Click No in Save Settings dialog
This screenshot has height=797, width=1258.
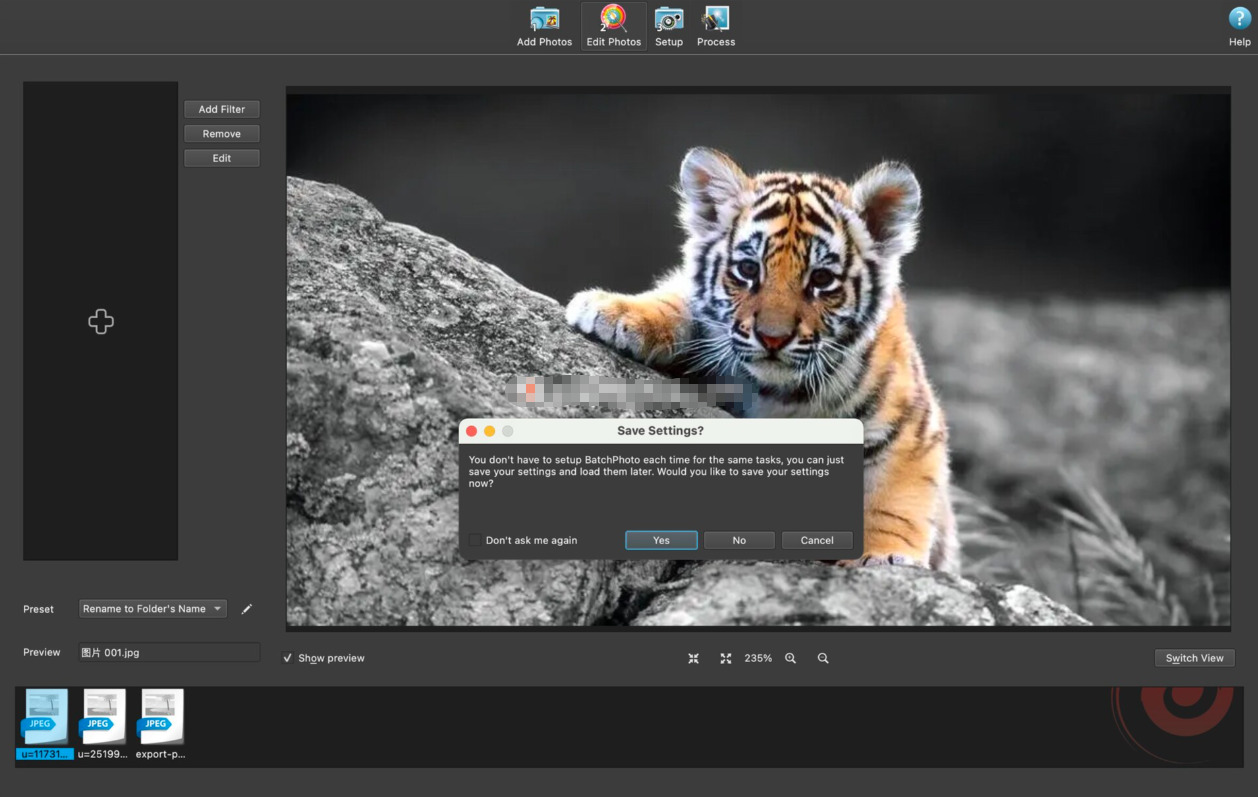click(739, 540)
